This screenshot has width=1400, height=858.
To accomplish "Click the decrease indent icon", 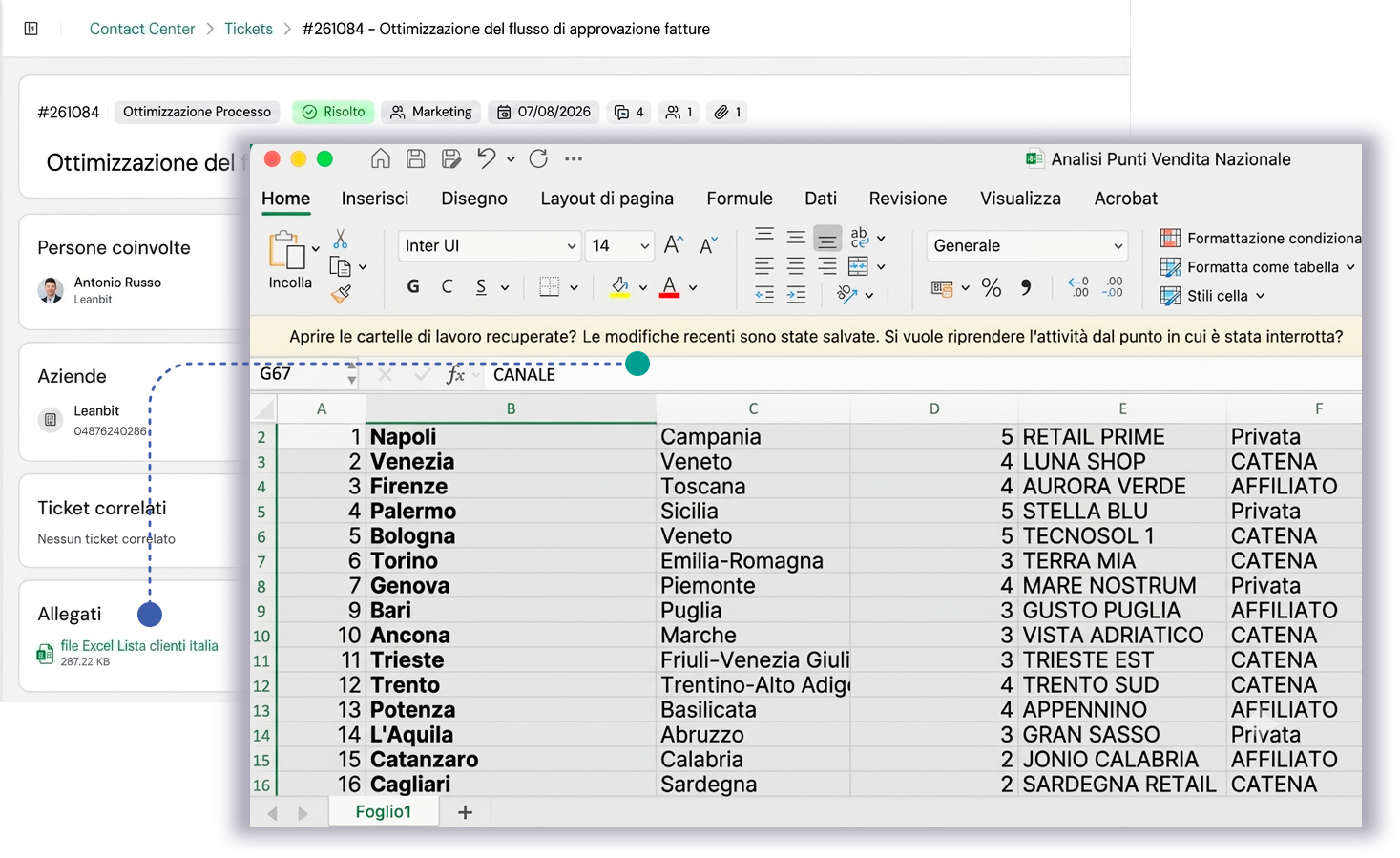I will click(x=764, y=295).
